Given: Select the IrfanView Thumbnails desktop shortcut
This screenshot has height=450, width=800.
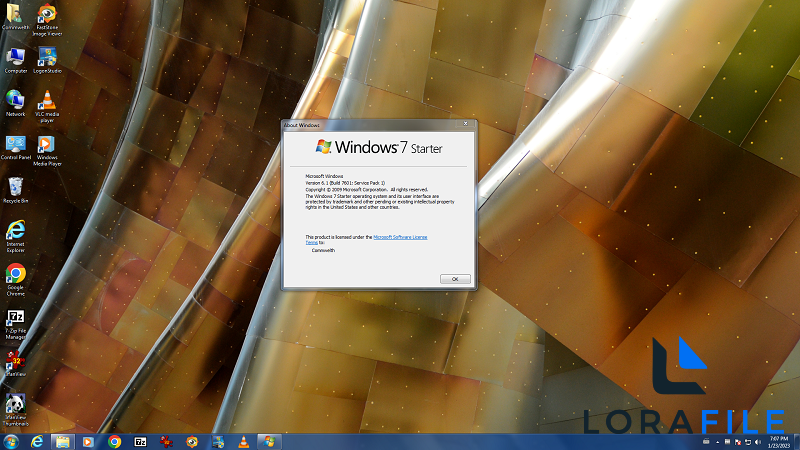Looking at the screenshot, I should (15, 409).
